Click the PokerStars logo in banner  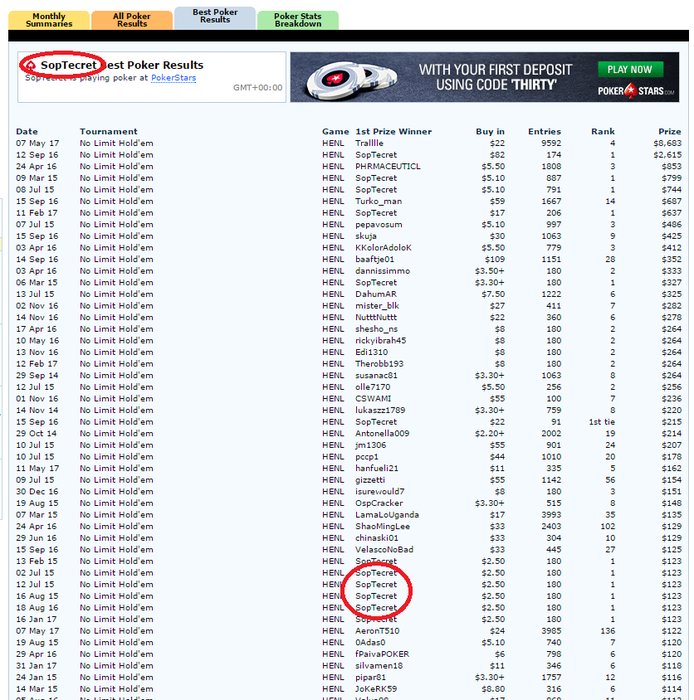[x=636, y=91]
